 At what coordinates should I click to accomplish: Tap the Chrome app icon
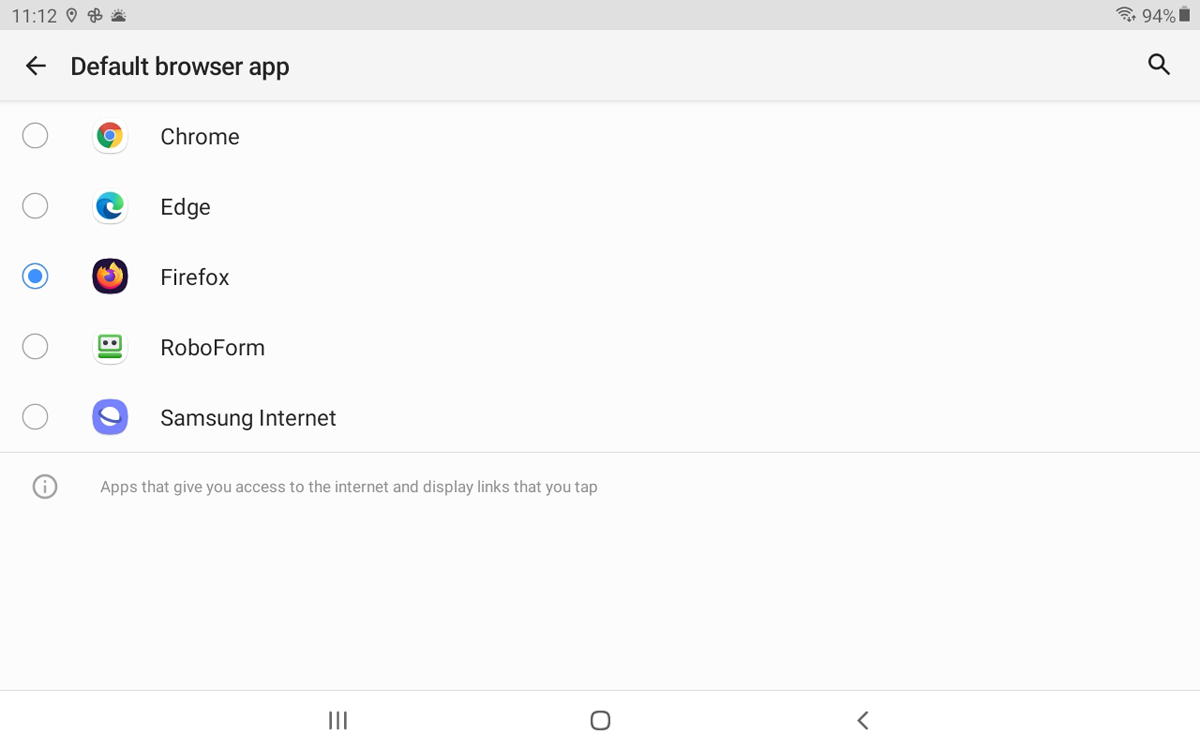pos(110,136)
